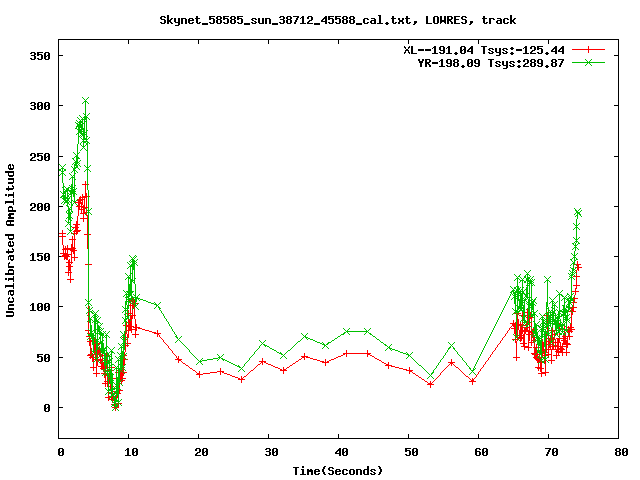Click the 50 tick label on x-axis
This screenshot has height=480, width=640.
coord(411,452)
